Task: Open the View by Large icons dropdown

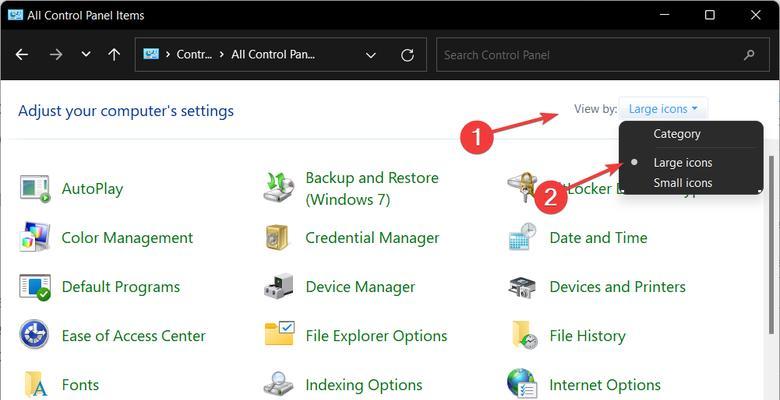Action: pyautogui.click(x=663, y=109)
